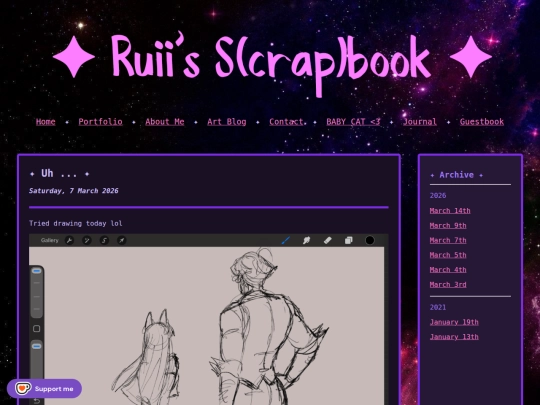Open the March 14th archive entry
This screenshot has width=540, height=405.
[450, 210]
